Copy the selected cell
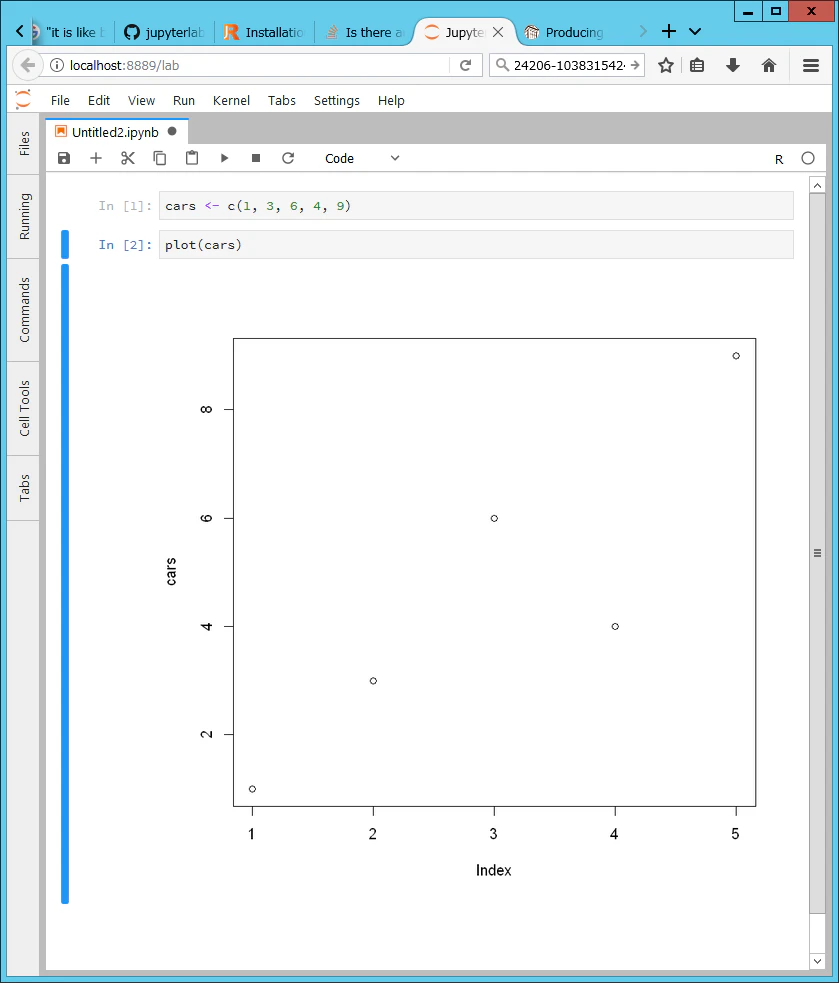This screenshot has height=983, width=839. click(160, 158)
